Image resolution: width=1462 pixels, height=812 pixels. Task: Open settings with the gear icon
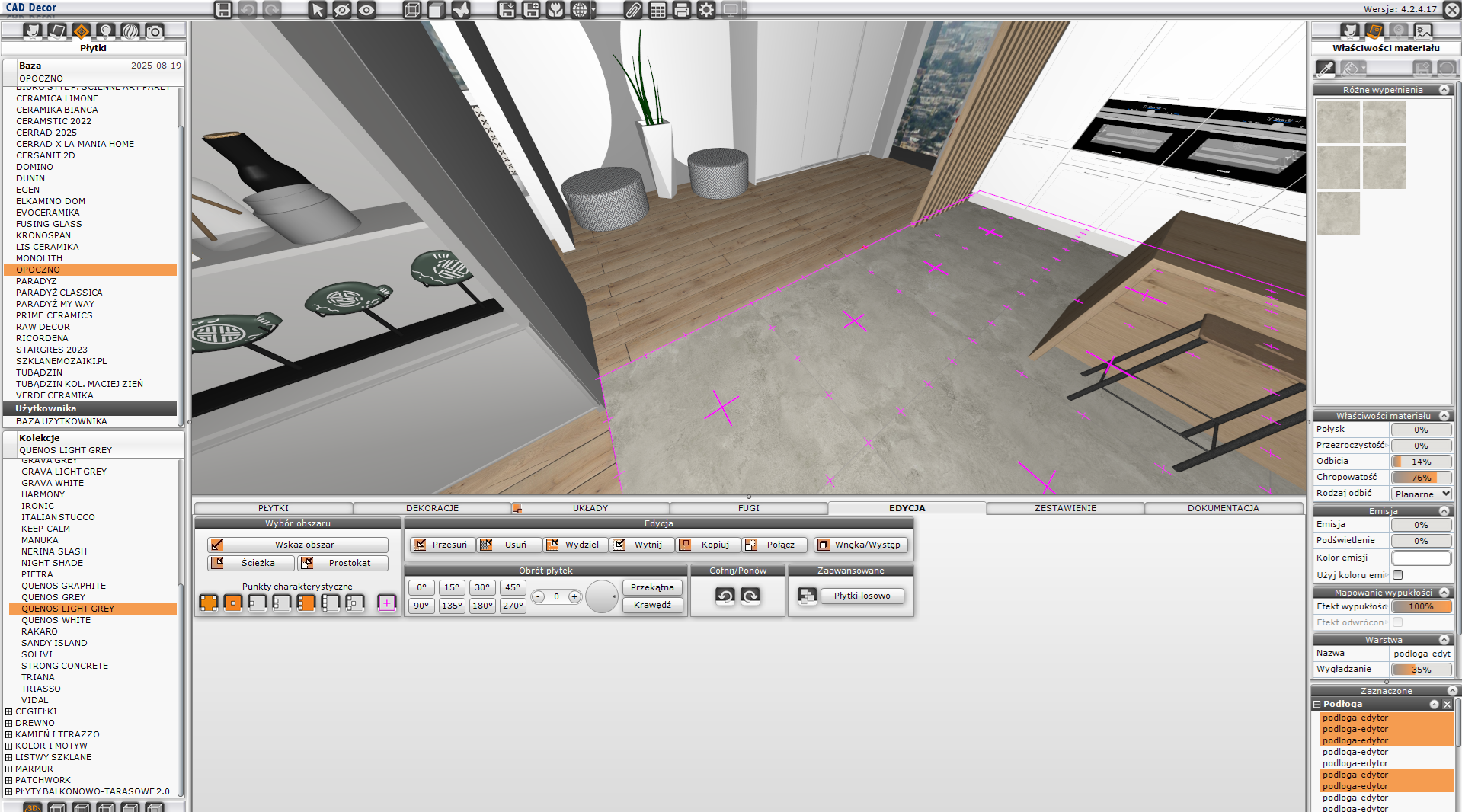[x=706, y=10]
